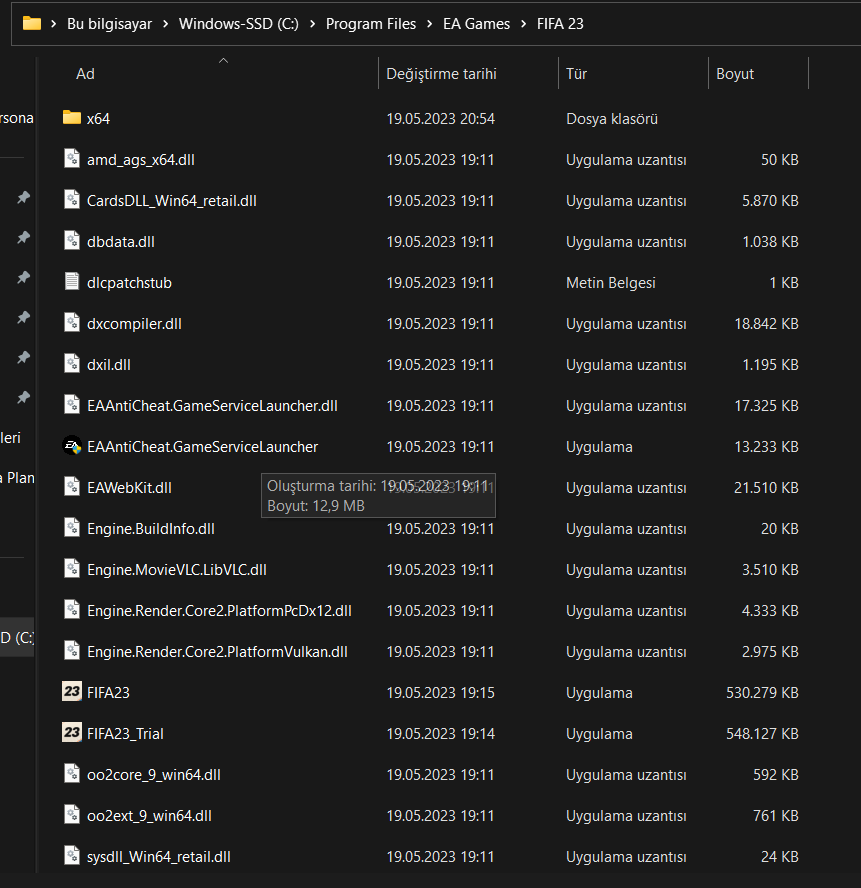The image size is (861, 888).
Task: Click the pin icon beside the dxcompiler.dll row
Action: pos(23,318)
